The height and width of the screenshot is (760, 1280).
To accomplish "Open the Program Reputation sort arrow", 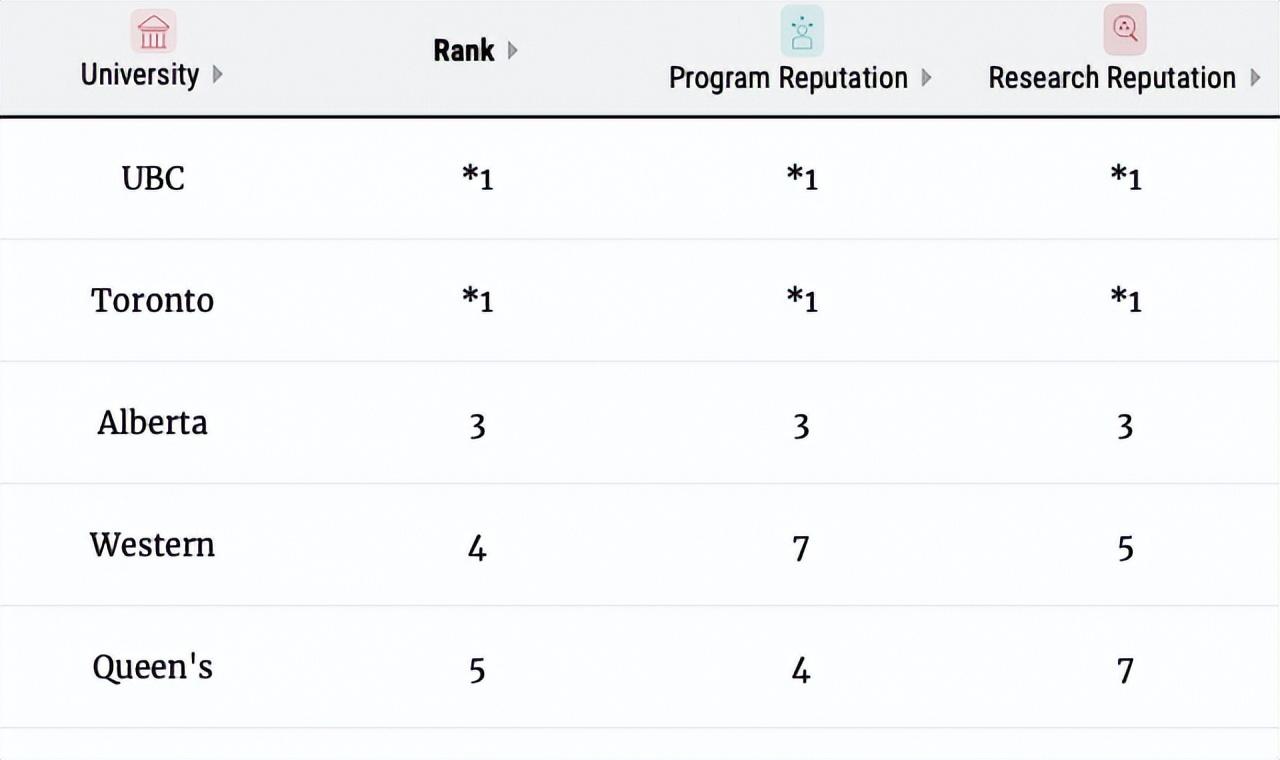I will click(926, 78).
